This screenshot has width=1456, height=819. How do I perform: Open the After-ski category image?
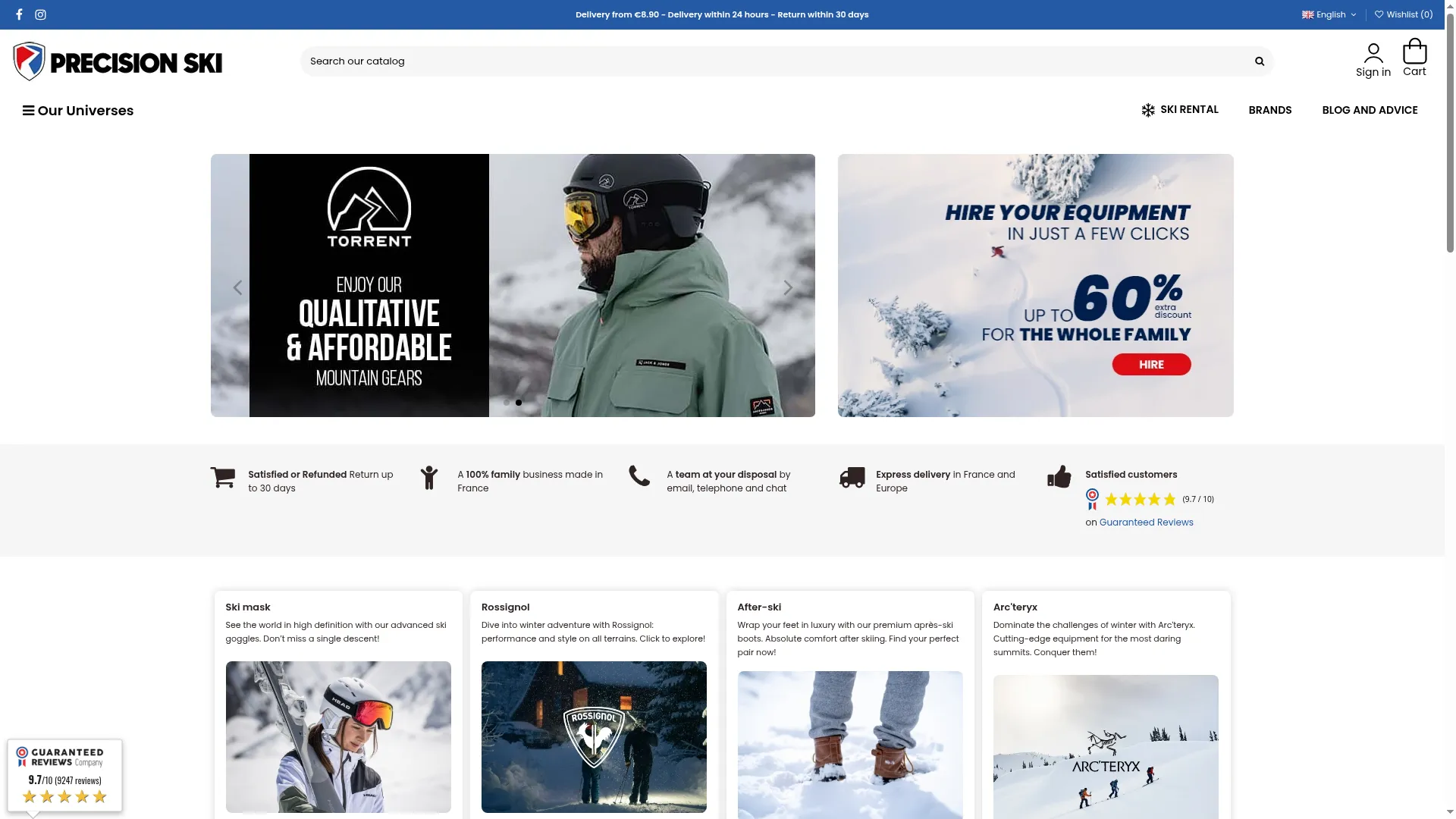pyautogui.click(x=850, y=745)
